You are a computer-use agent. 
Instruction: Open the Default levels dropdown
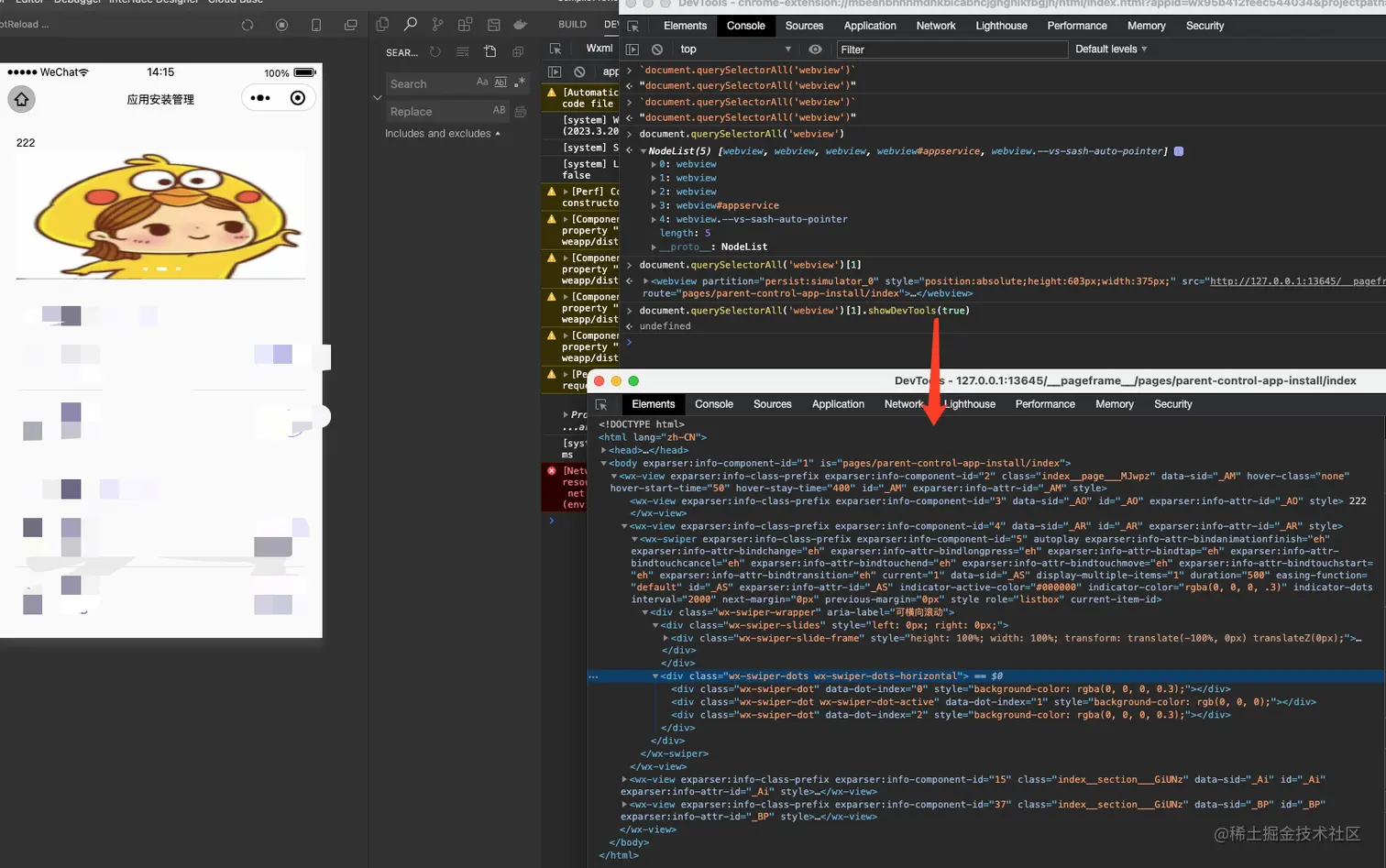click(x=1111, y=49)
